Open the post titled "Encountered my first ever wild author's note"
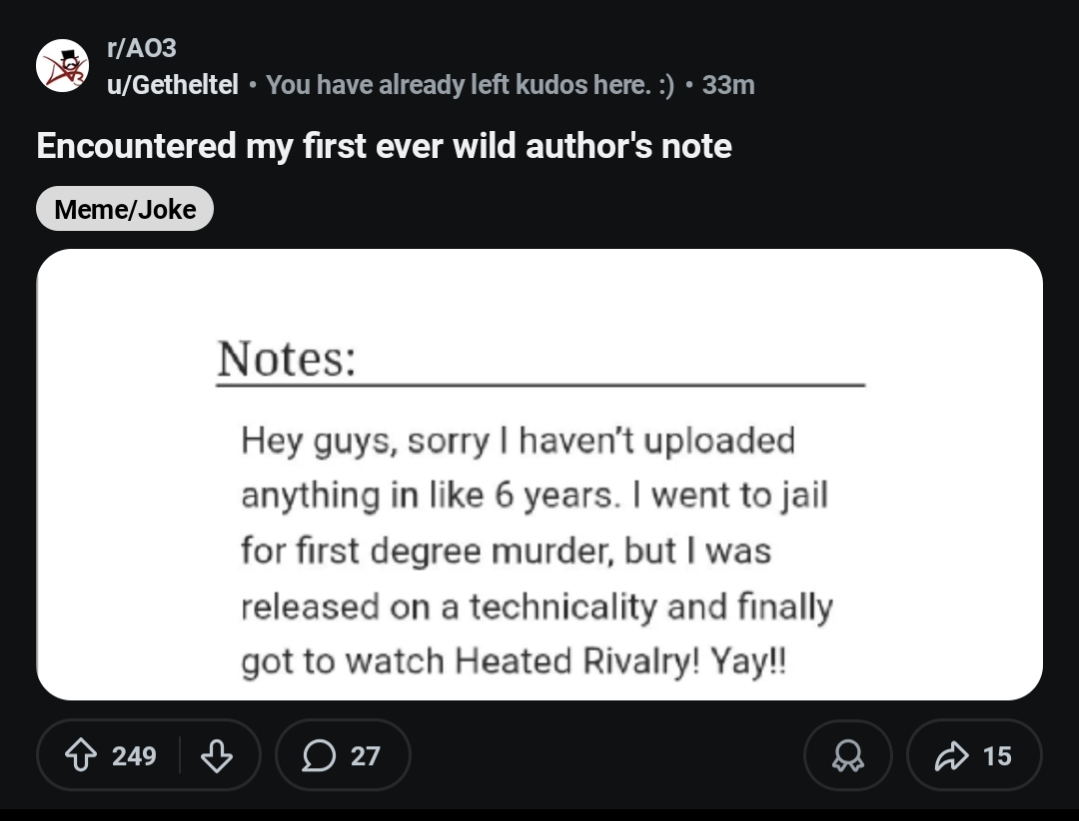The width and height of the screenshot is (1079, 821). point(384,146)
